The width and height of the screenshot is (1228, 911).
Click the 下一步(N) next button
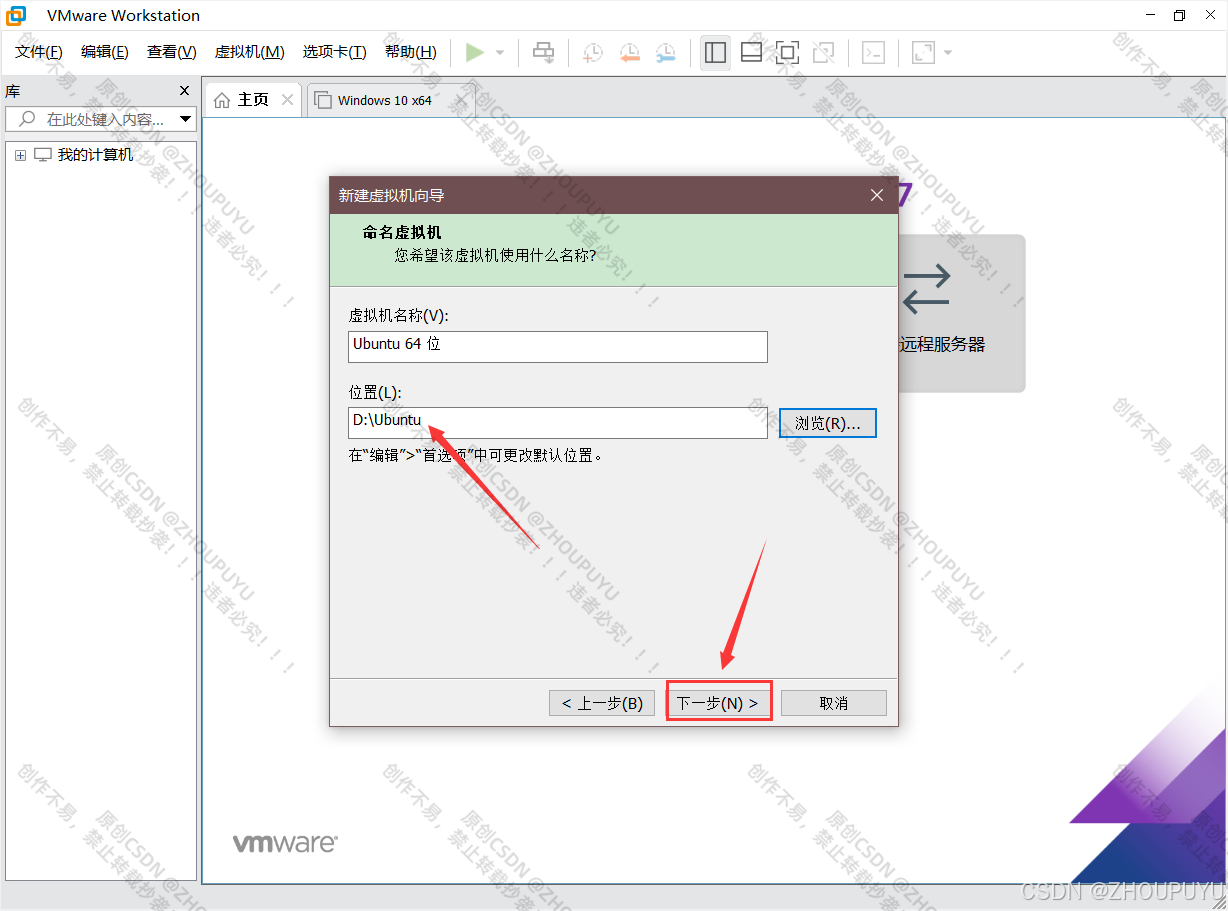tap(718, 703)
